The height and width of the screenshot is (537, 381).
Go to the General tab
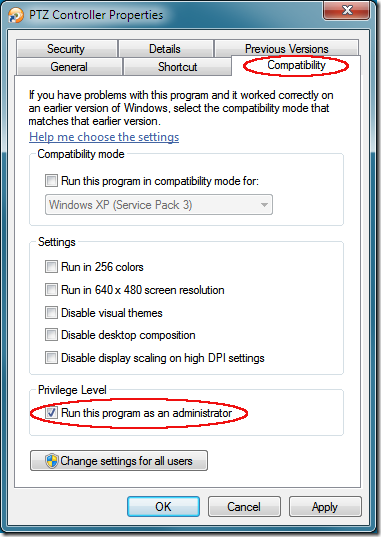pyautogui.click(x=69, y=66)
